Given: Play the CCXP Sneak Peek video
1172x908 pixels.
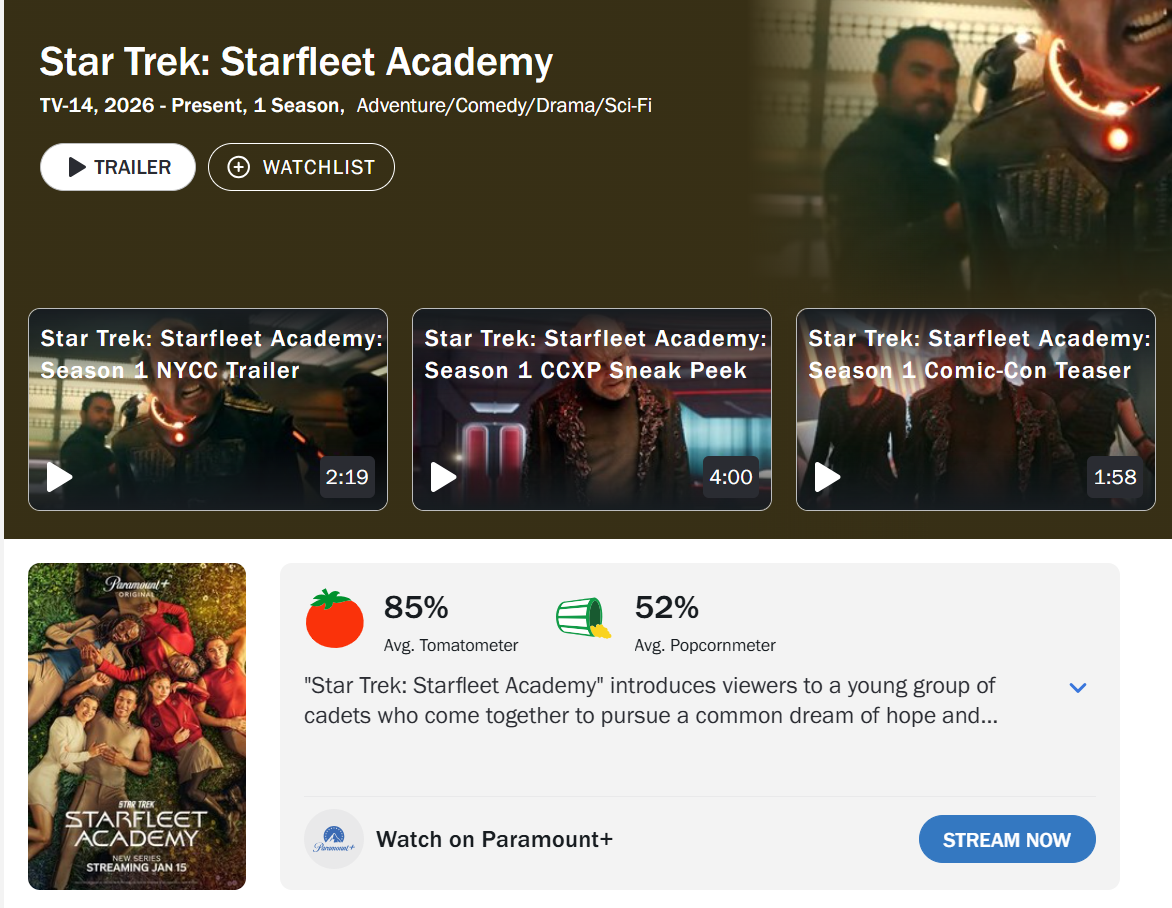Looking at the screenshot, I should tap(444, 477).
